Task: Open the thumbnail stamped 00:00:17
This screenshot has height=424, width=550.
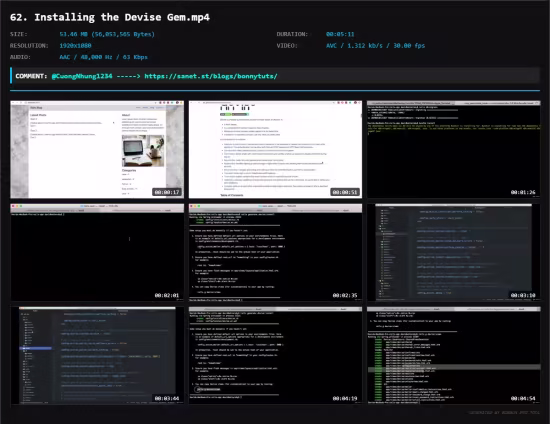Action: (97, 149)
